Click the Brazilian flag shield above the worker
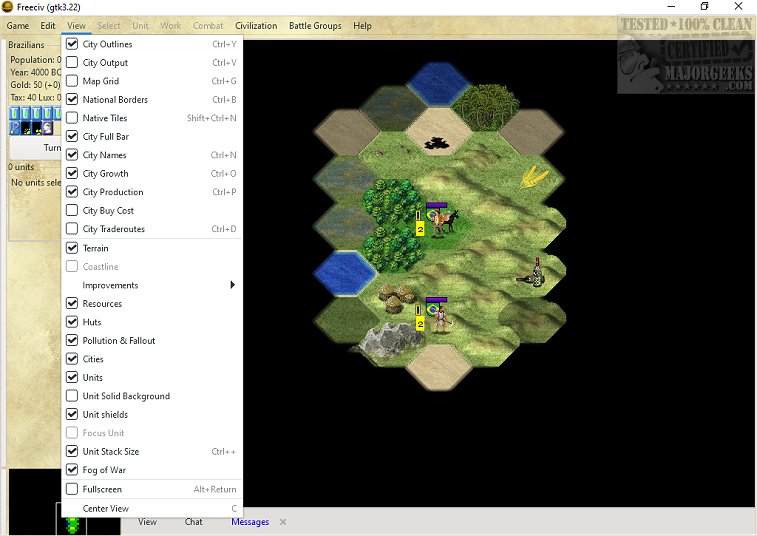This screenshot has height=536, width=757. point(433,308)
